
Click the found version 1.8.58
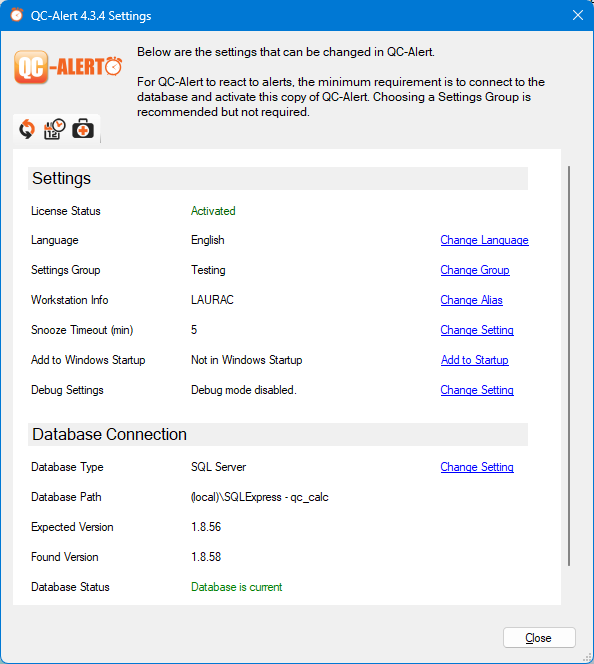[206, 557]
